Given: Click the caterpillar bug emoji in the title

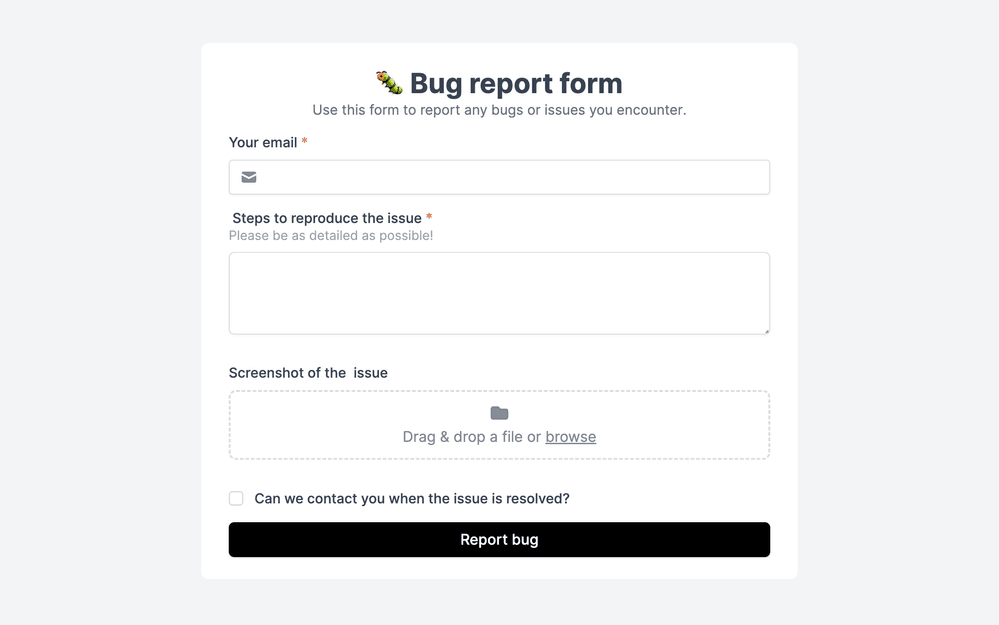Looking at the screenshot, I should tap(389, 82).
